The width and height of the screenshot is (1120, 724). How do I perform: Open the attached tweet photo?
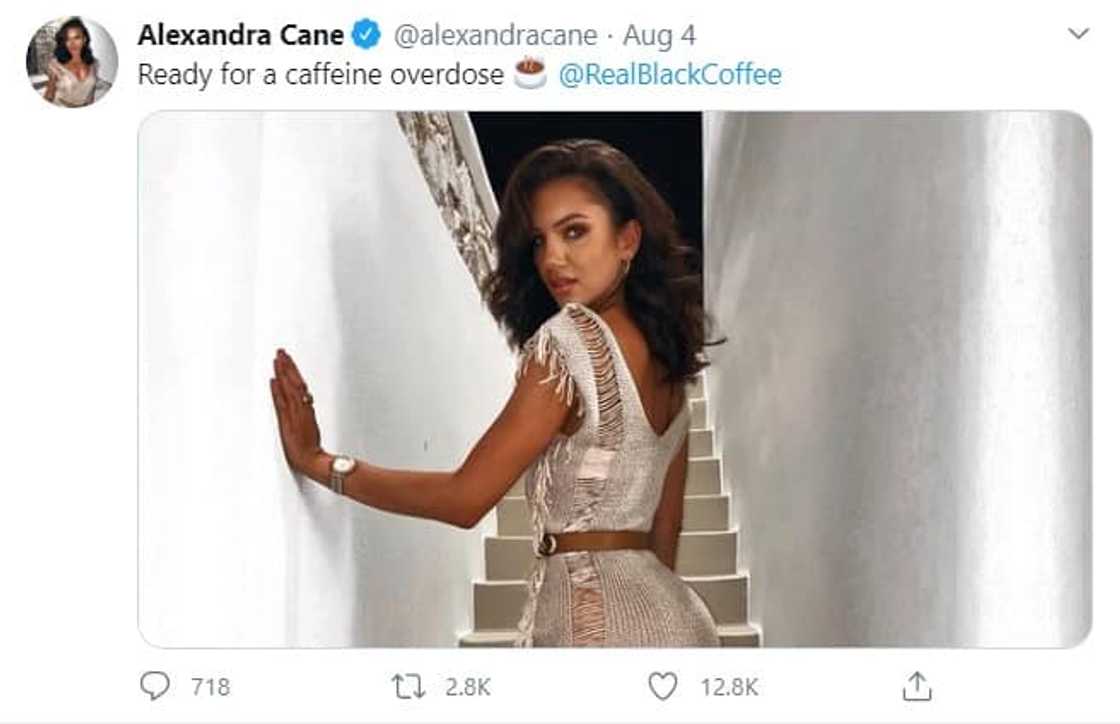tap(614, 378)
